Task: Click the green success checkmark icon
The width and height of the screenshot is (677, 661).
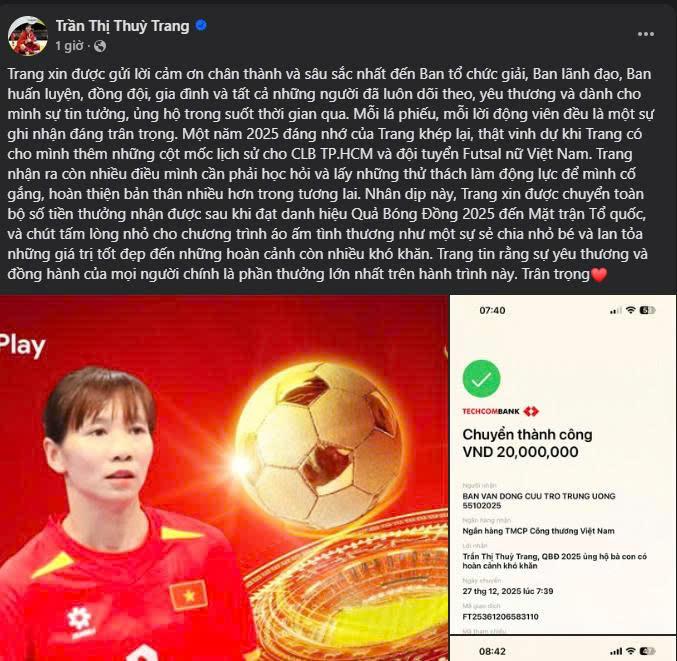Action: (481, 379)
